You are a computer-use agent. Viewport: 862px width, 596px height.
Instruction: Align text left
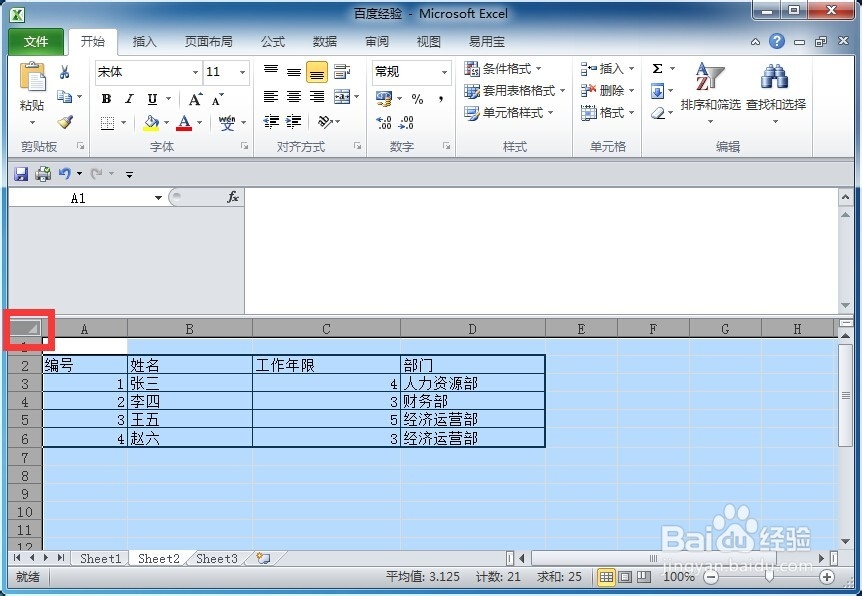pyautogui.click(x=270, y=97)
